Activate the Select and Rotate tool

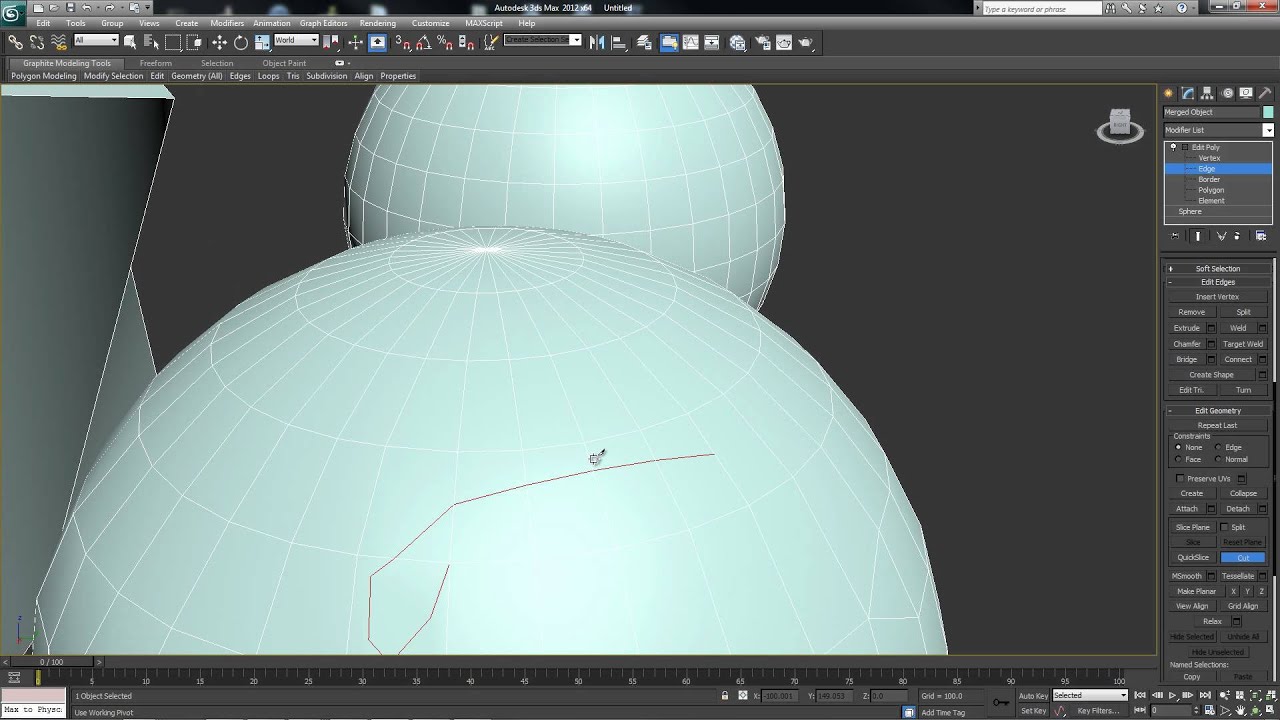(x=240, y=42)
